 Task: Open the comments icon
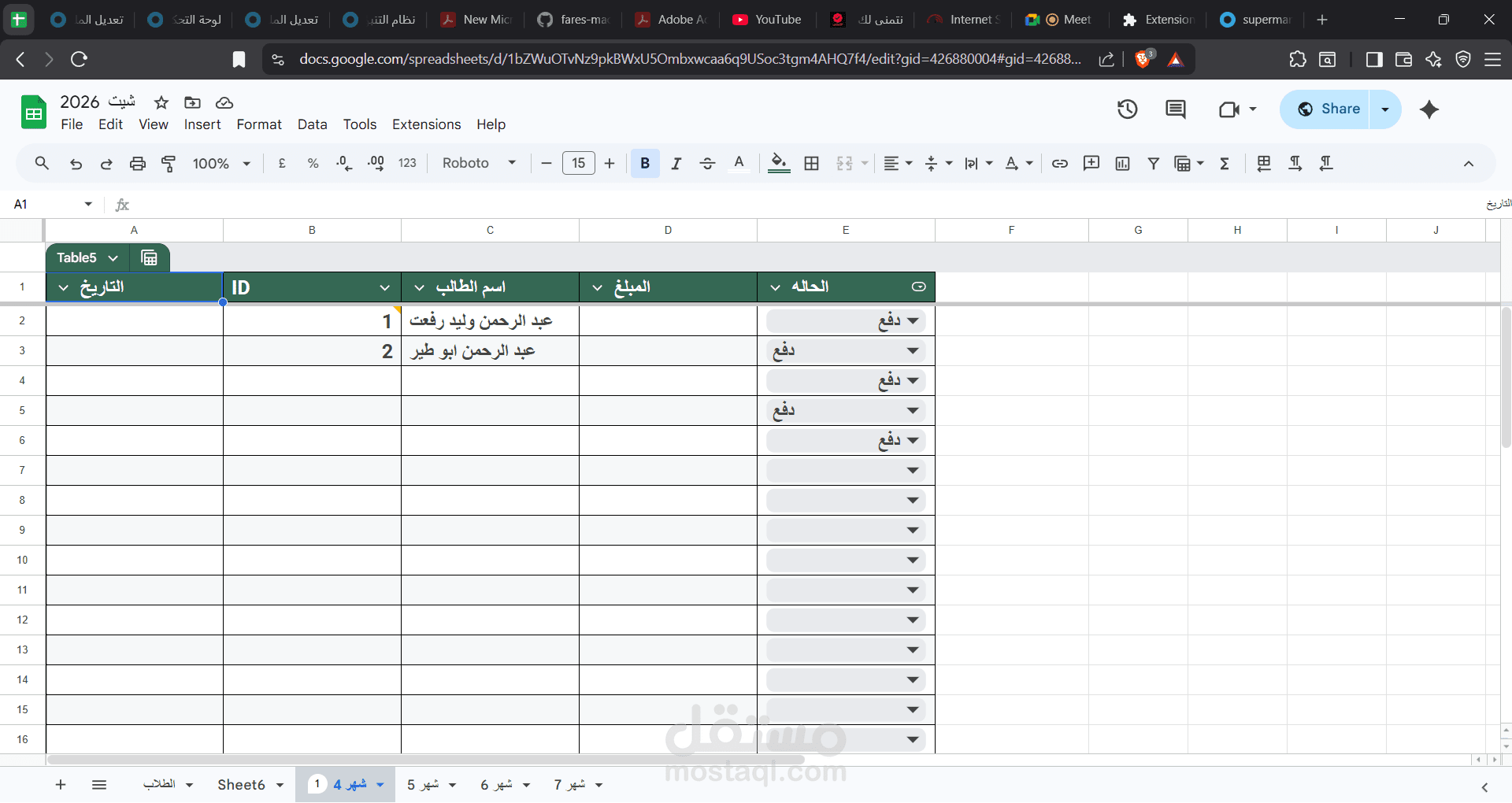[x=1176, y=109]
